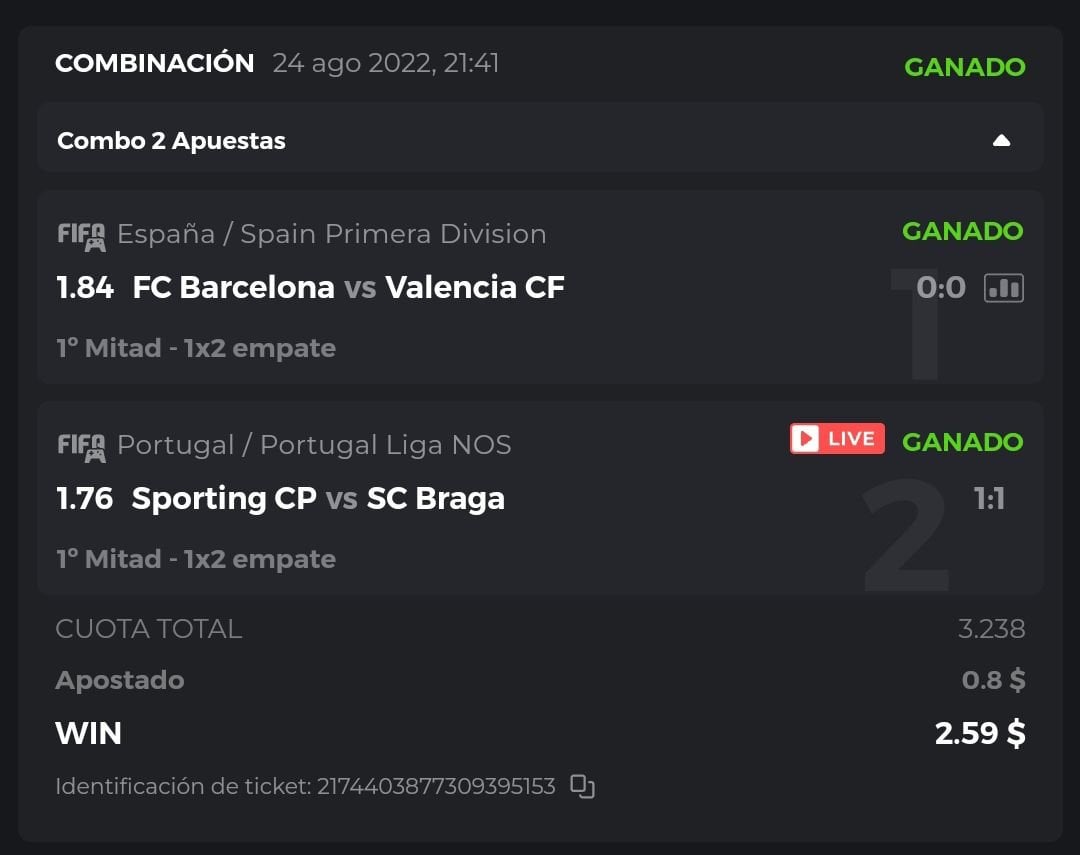Click the CUOTA TOTAL value 3.238

click(991, 629)
